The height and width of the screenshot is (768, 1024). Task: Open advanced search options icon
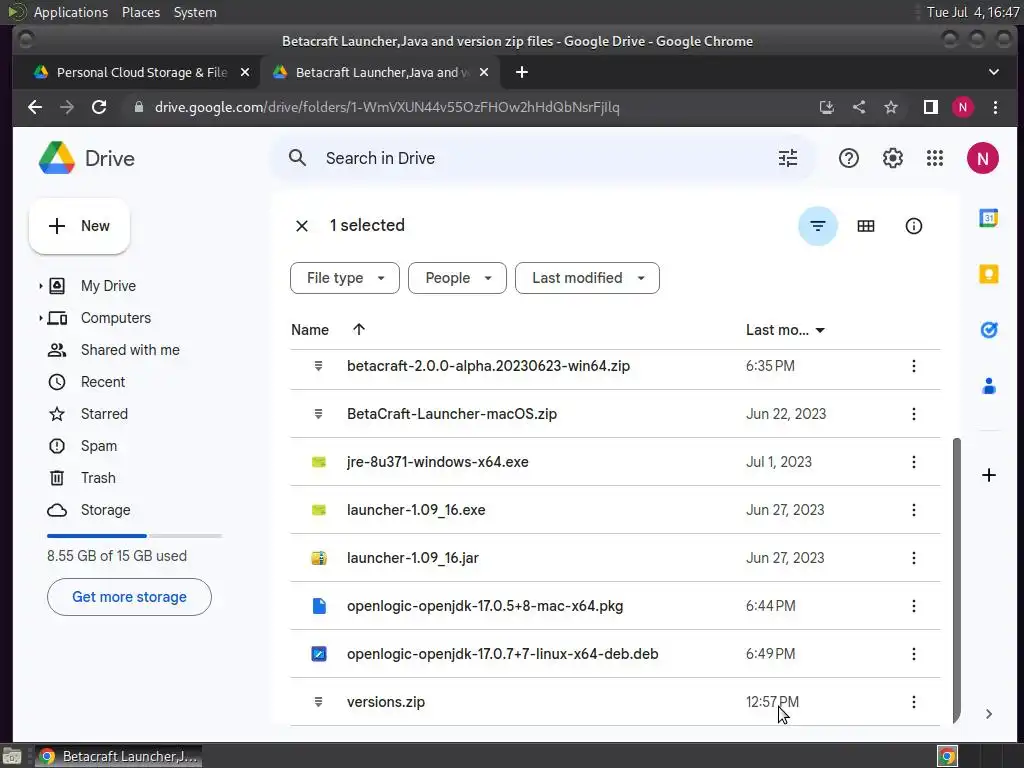point(788,158)
